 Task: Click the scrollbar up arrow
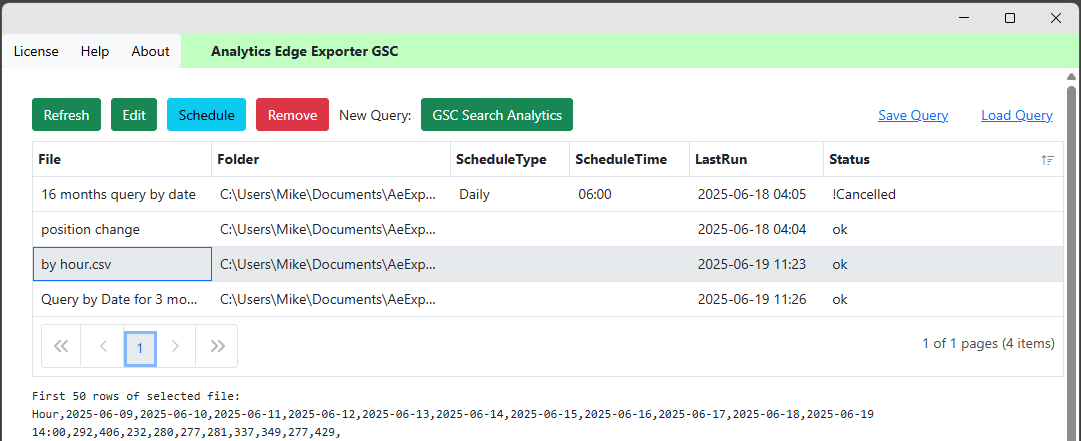tap(1071, 76)
